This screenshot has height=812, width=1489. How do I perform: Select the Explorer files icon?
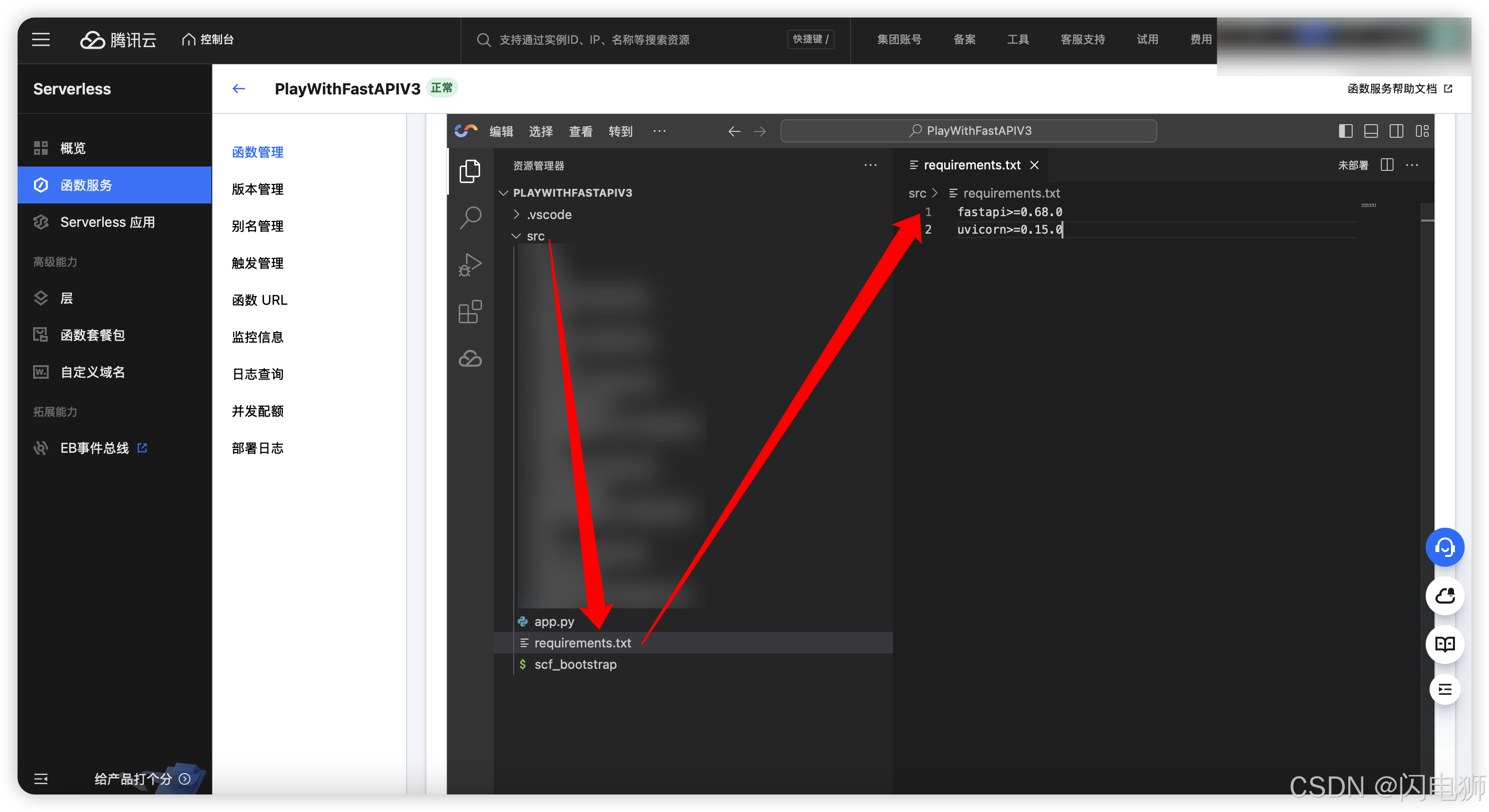tap(470, 171)
